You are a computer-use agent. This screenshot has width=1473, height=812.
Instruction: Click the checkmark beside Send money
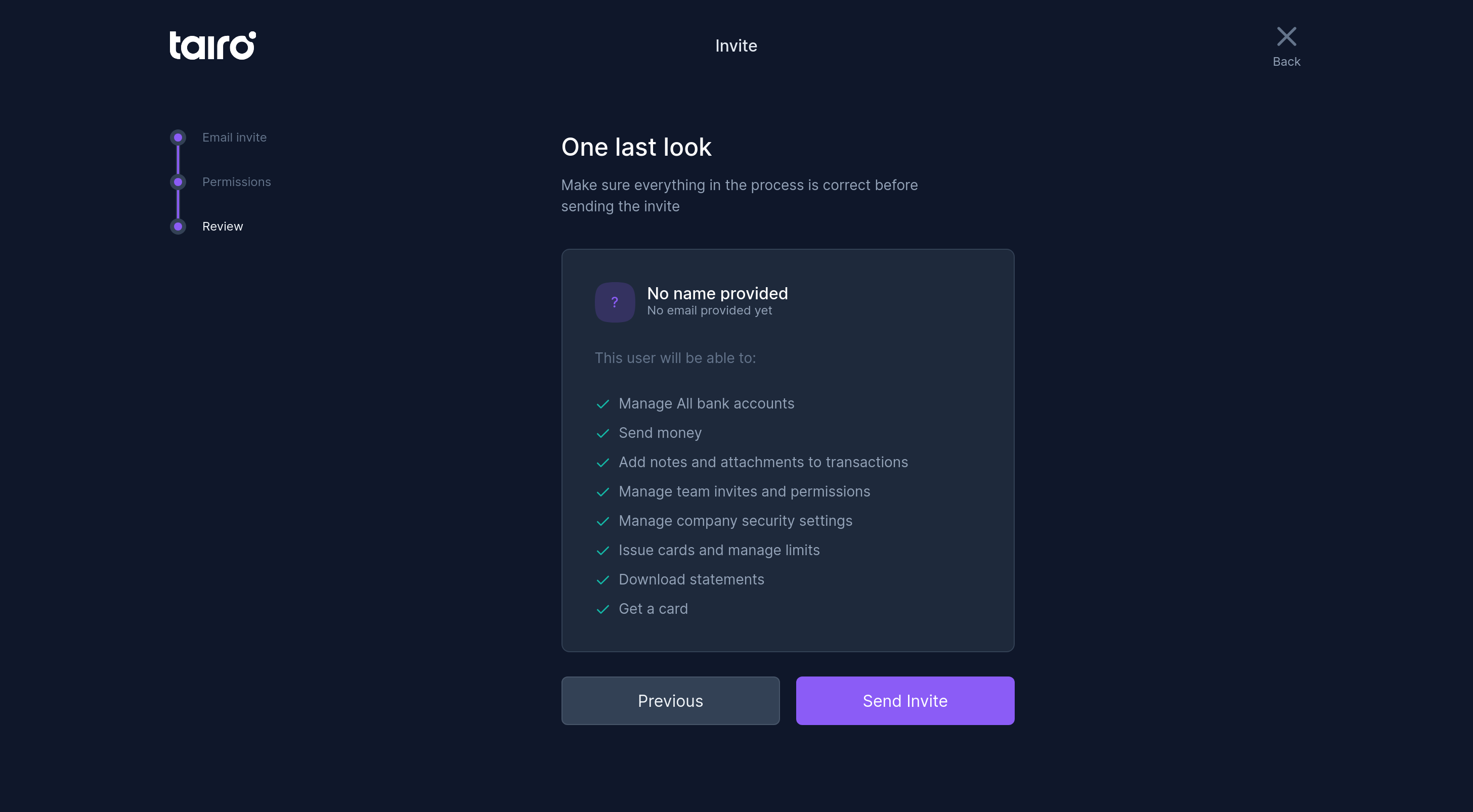click(603, 434)
